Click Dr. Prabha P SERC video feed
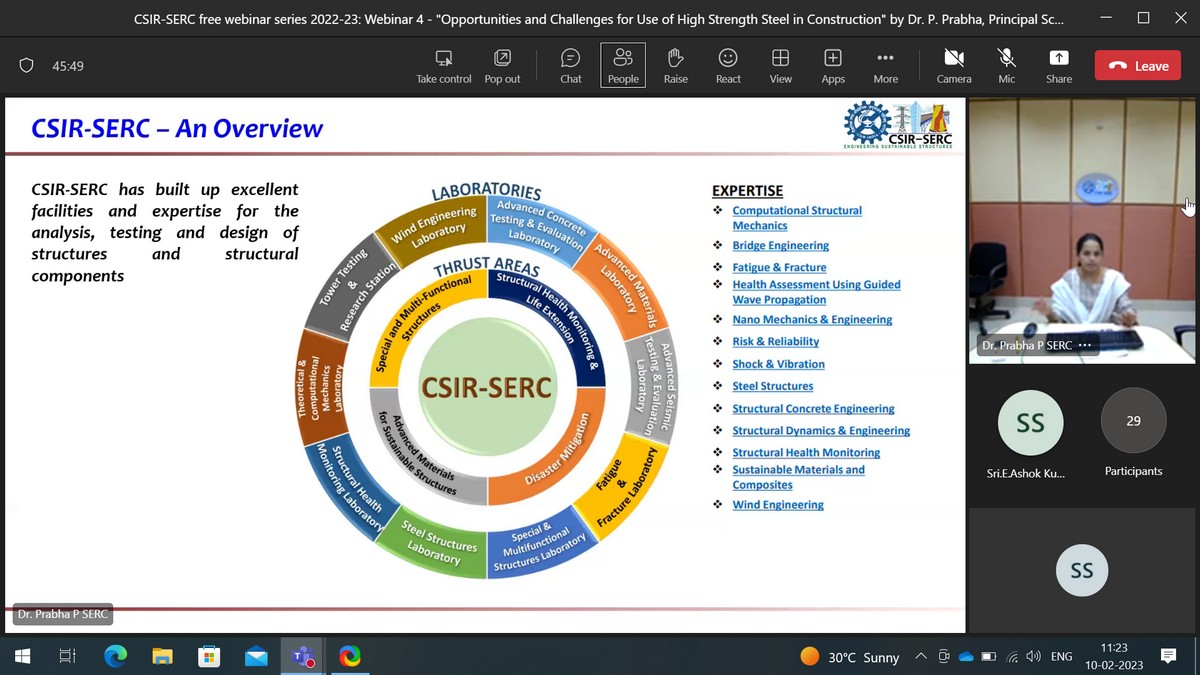 (1081, 231)
